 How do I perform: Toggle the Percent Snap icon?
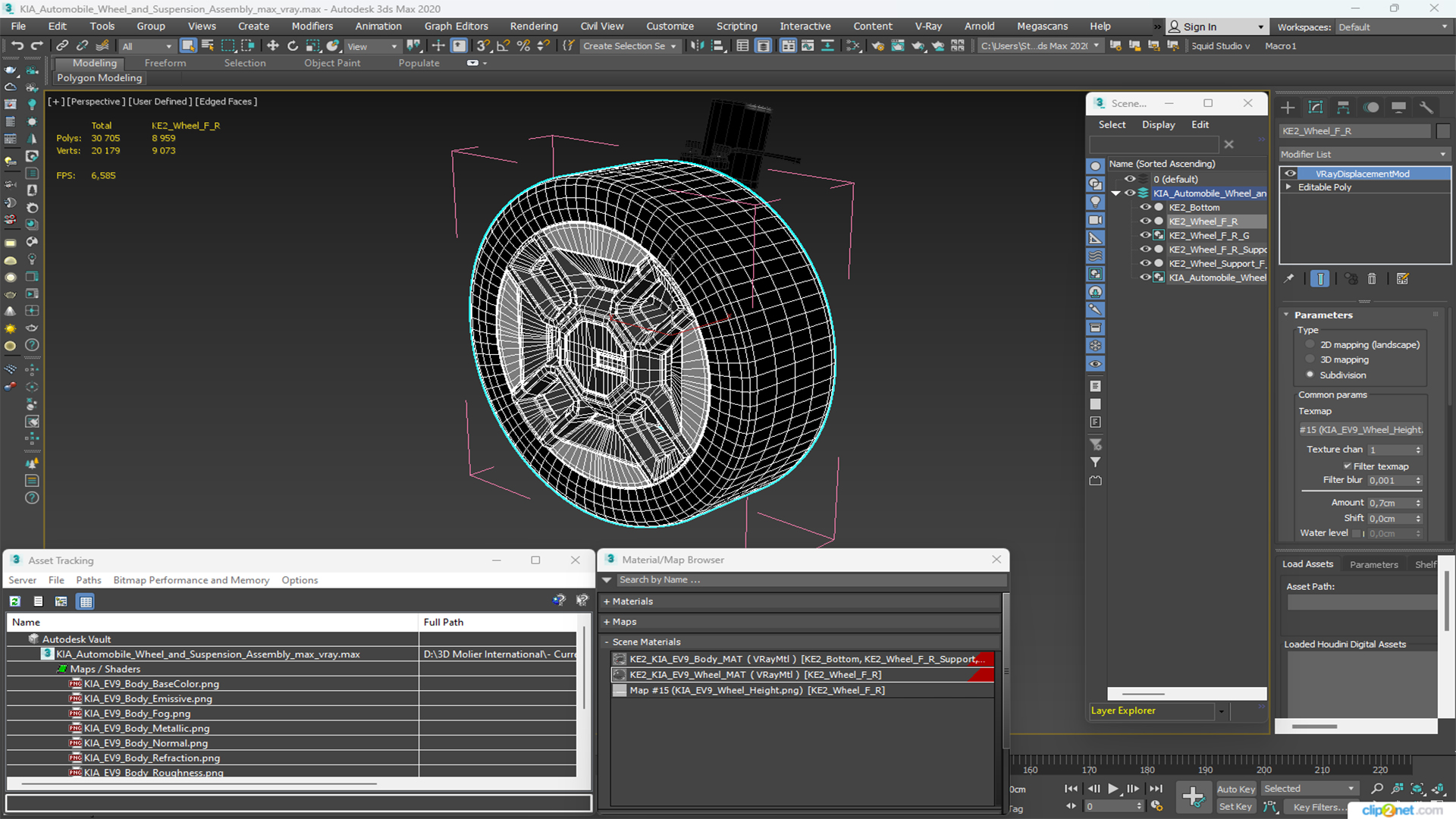tap(523, 46)
